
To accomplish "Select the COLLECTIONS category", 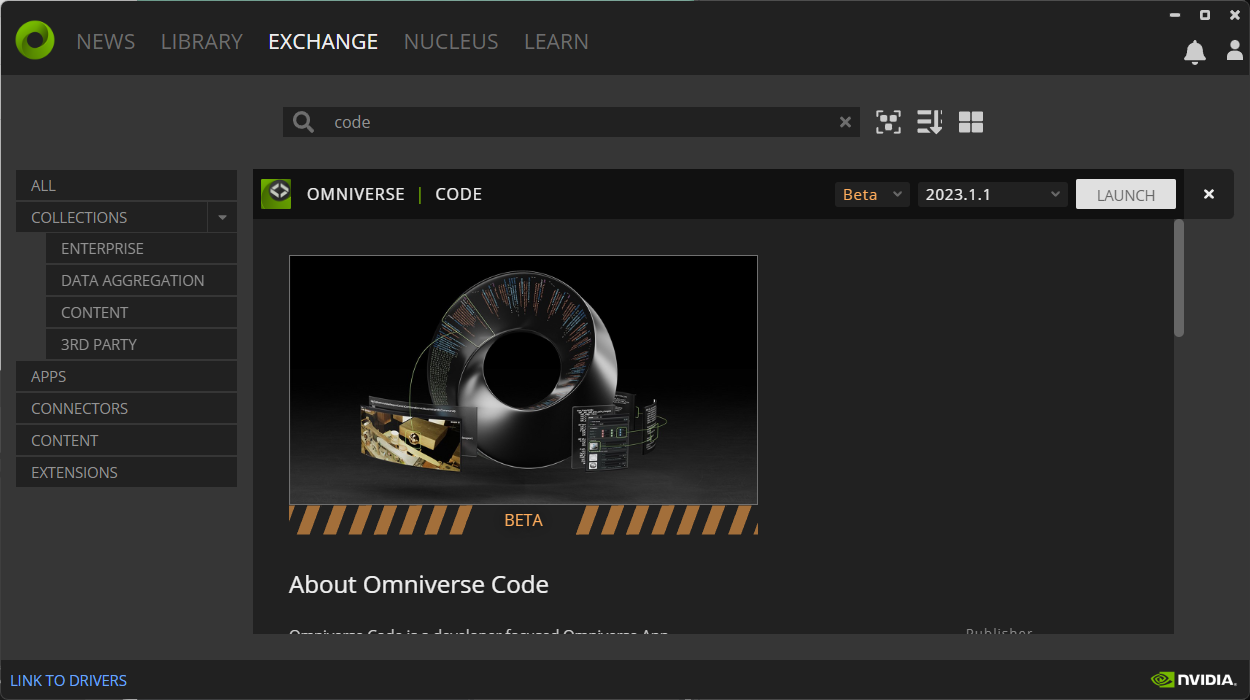I will coord(111,217).
